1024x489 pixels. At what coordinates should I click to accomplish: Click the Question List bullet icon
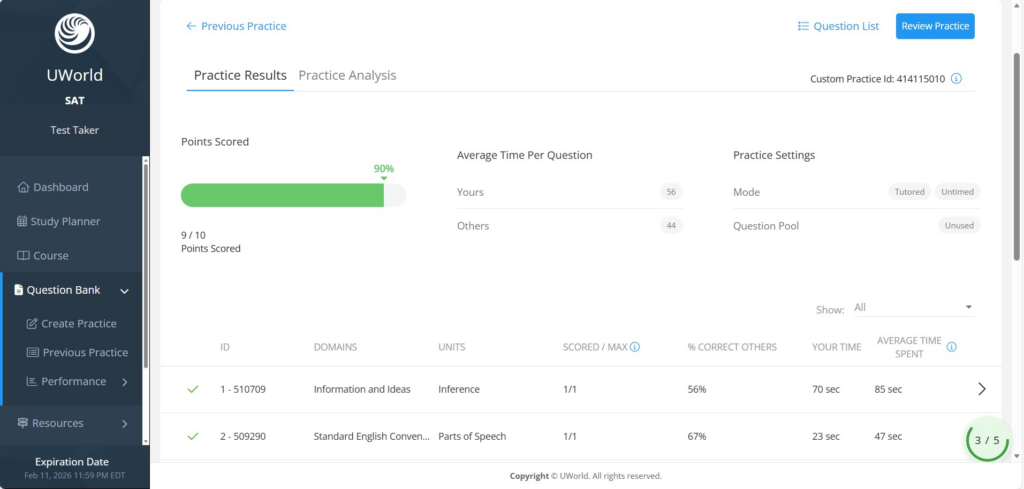803,26
